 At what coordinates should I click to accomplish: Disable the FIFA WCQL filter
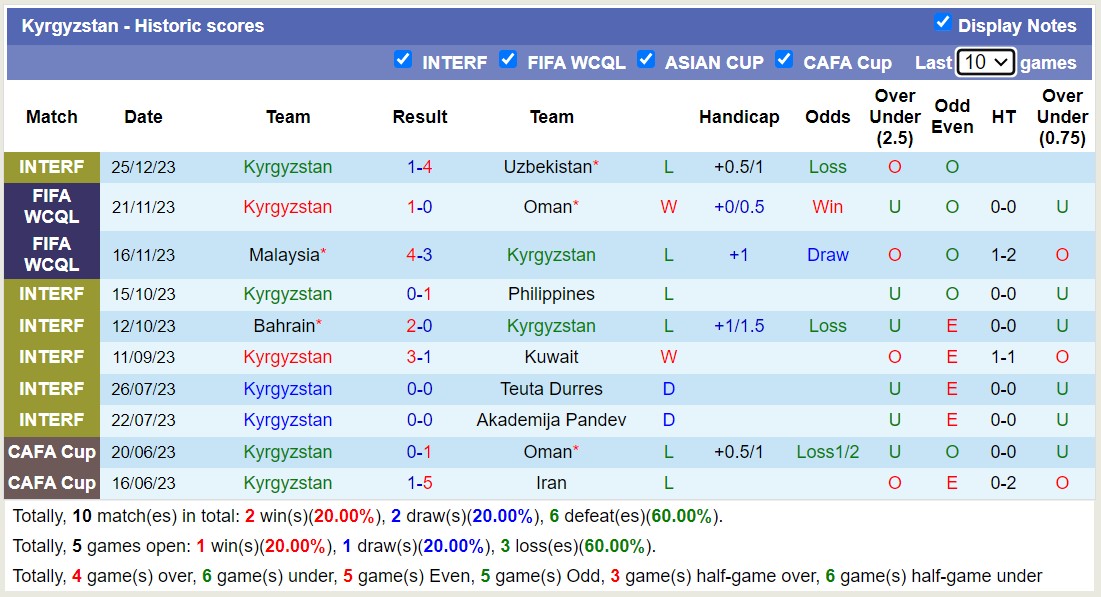[509, 60]
